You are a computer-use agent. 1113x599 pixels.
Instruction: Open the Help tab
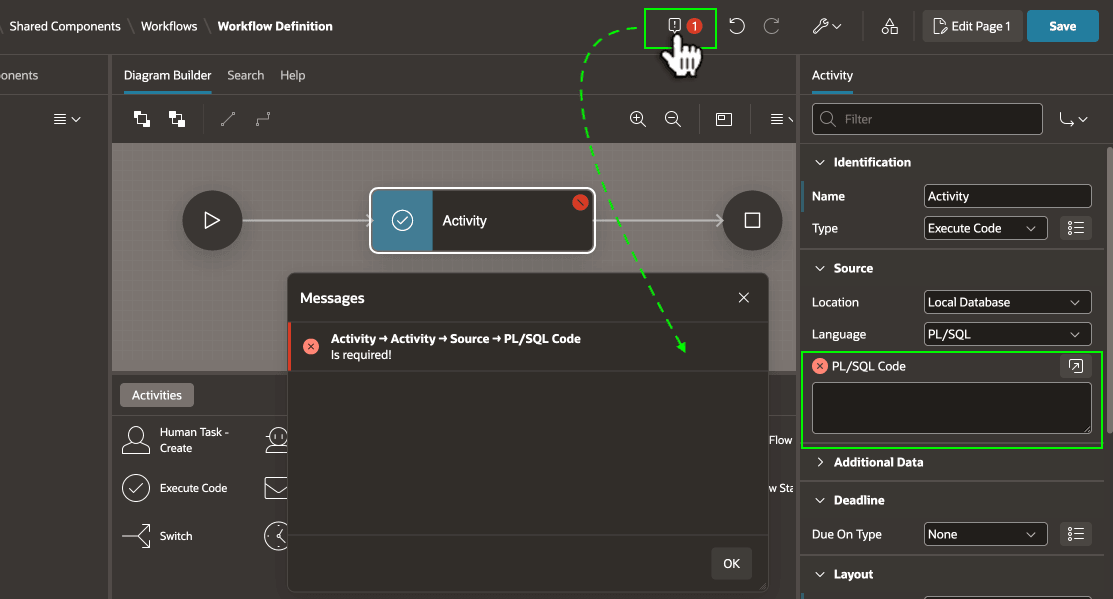(292, 75)
